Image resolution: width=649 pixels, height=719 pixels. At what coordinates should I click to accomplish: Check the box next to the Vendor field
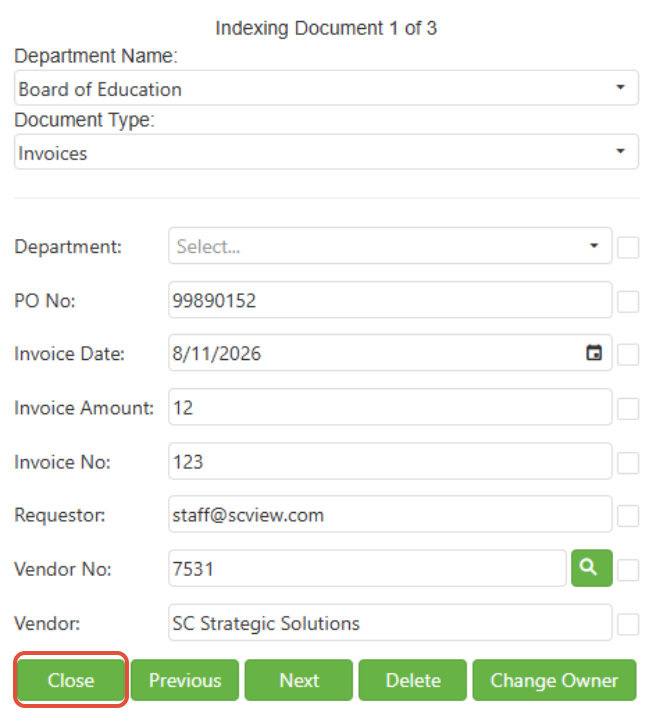[628, 624]
